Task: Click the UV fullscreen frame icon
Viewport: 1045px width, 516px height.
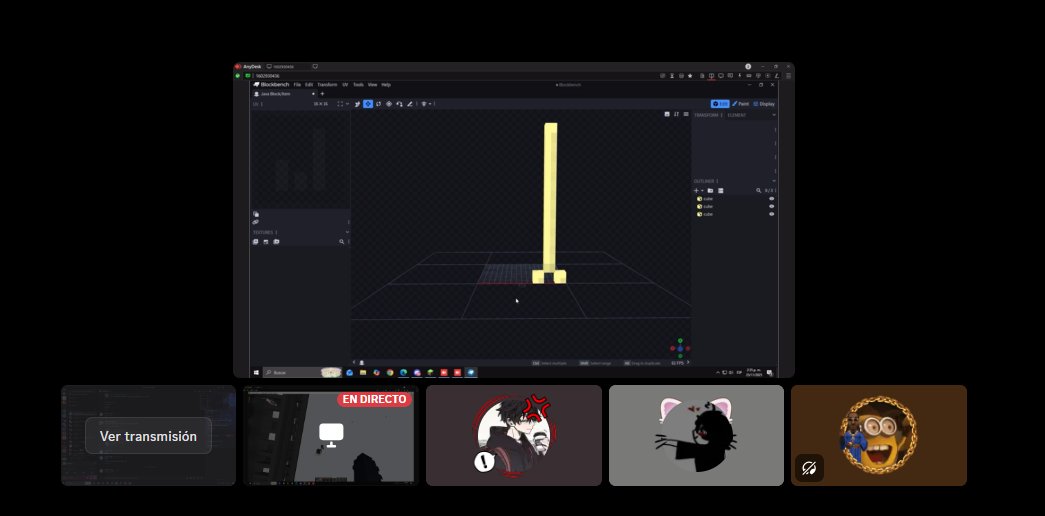Action: click(x=340, y=104)
